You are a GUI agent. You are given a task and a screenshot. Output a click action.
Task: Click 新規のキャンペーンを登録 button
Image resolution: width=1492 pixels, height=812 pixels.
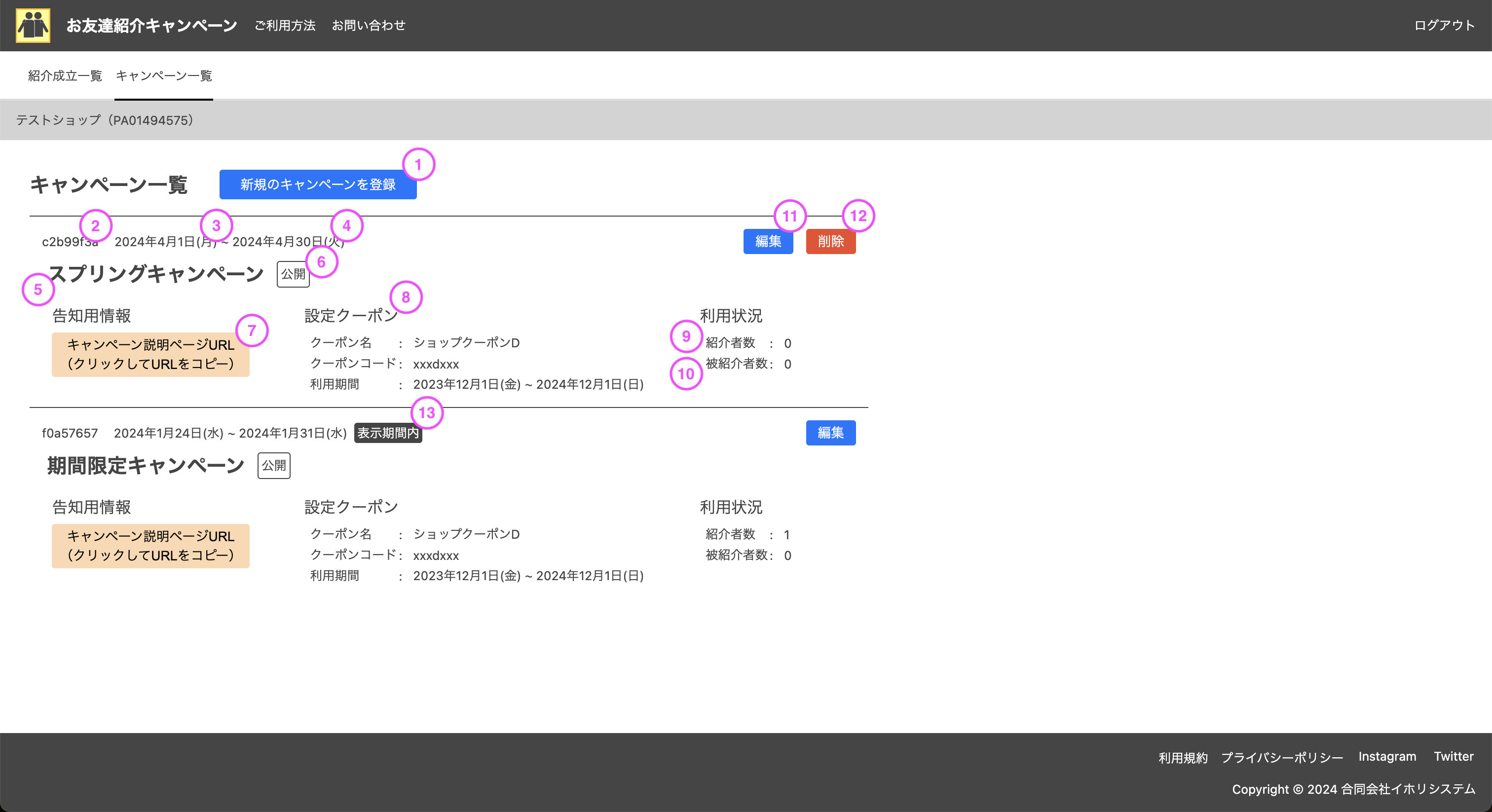[x=317, y=185]
